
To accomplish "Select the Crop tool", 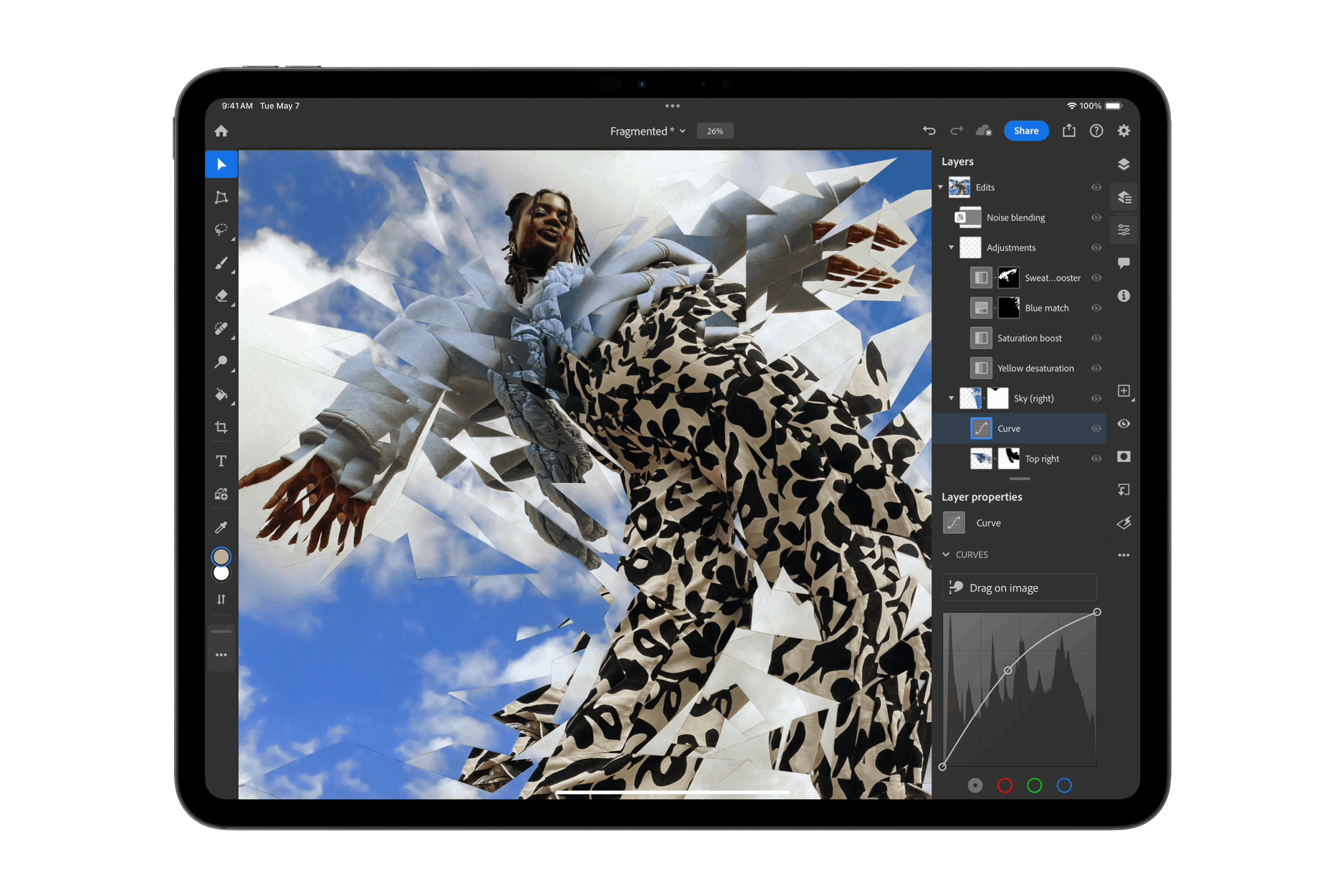I will point(221,427).
